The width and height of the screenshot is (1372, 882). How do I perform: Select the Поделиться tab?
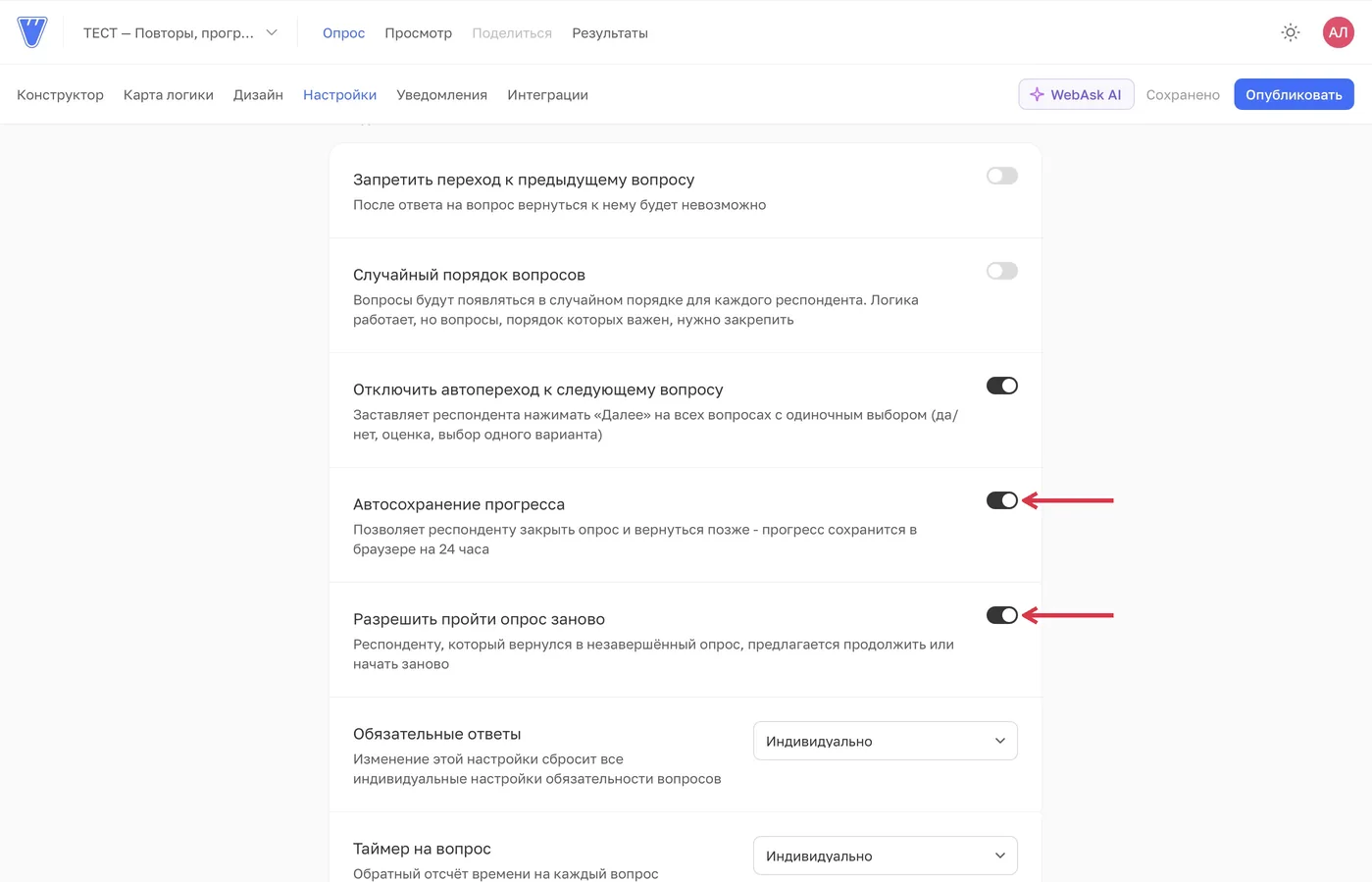(x=512, y=32)
